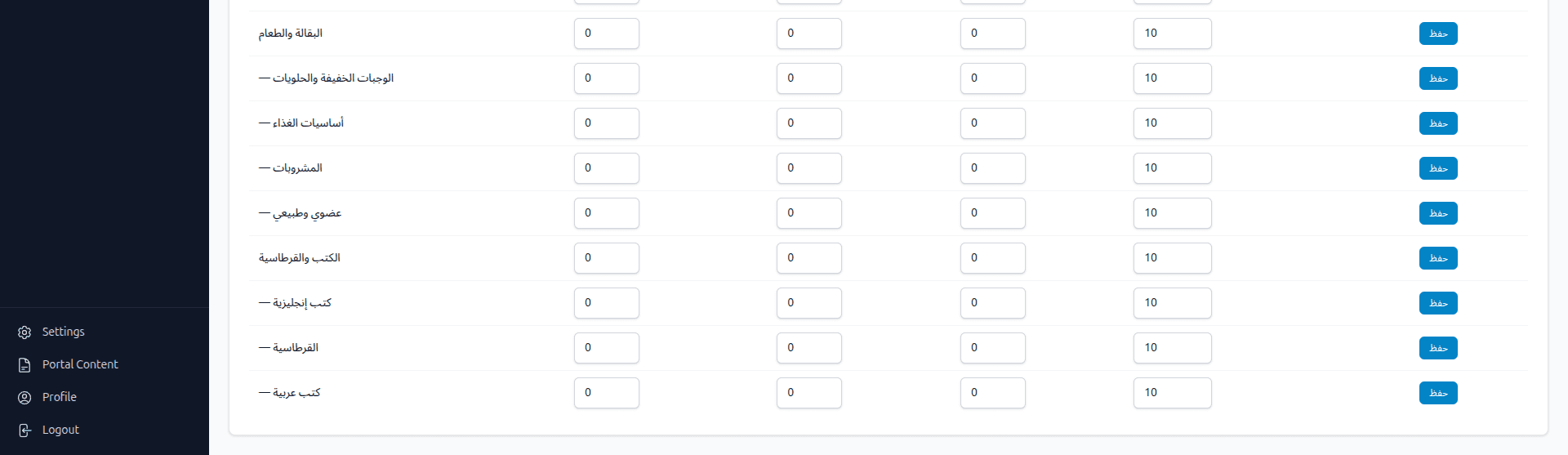Image resolution: width=1568 pixels, height=455 pixels.
Task: Click حفظ for the كتب عربية row
Action: point(1438,393)
